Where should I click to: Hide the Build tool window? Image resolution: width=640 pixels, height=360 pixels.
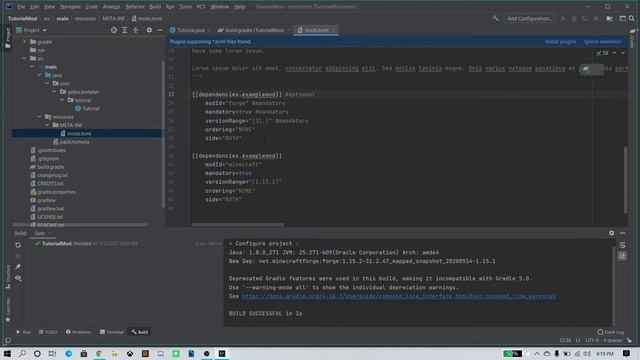point(622,233)
